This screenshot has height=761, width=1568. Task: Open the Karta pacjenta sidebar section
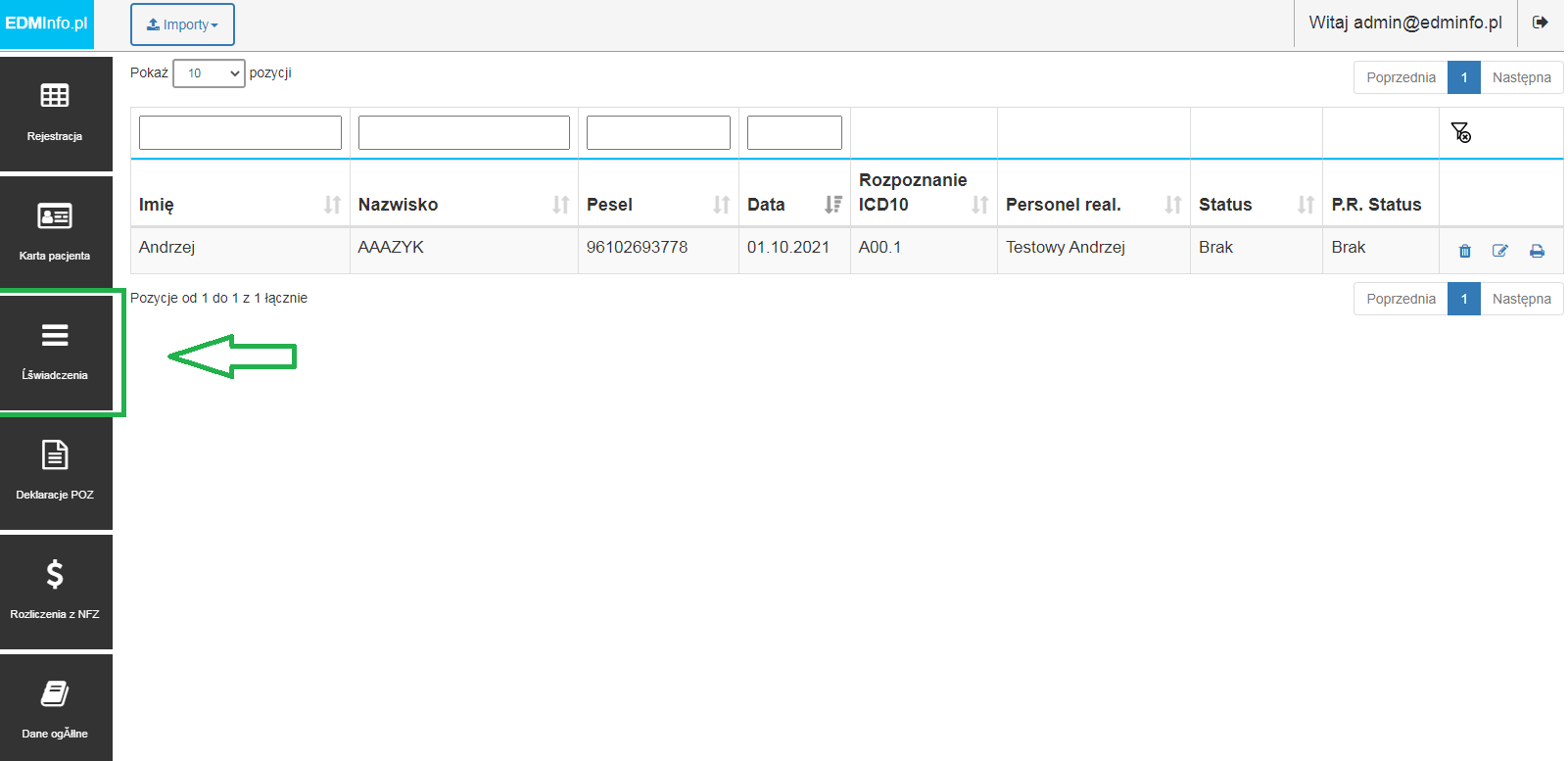pos(56,233)
